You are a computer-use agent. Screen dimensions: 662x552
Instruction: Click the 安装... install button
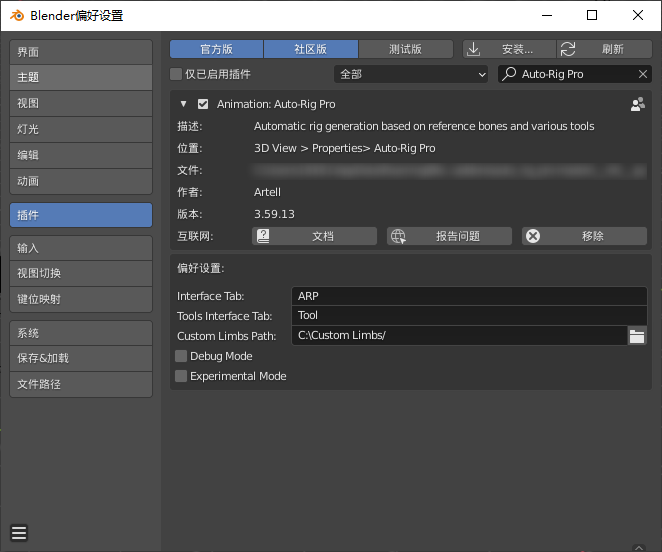pyautogui.click(x=509, y=49)
